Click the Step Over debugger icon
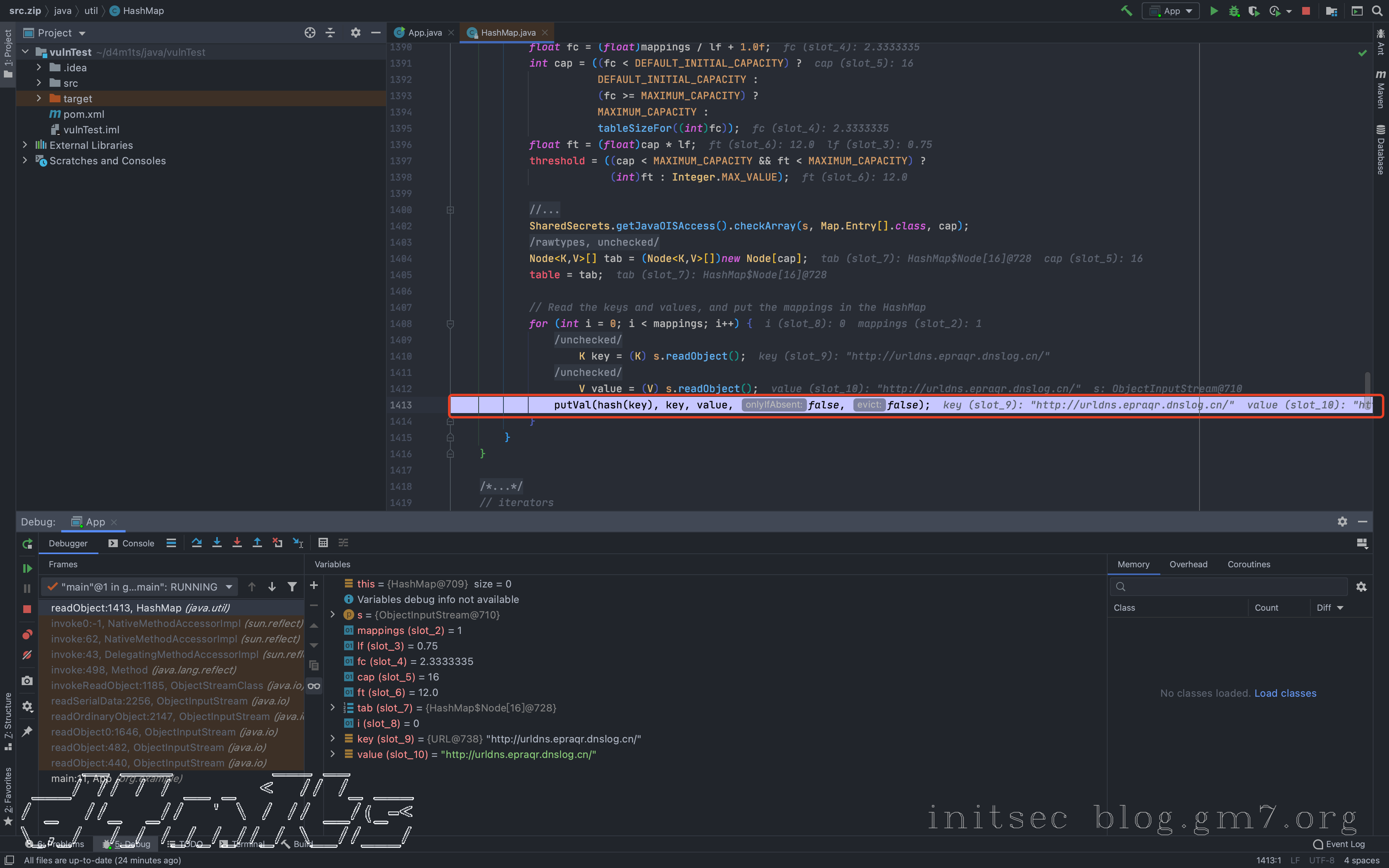 [x=197, y=542]
